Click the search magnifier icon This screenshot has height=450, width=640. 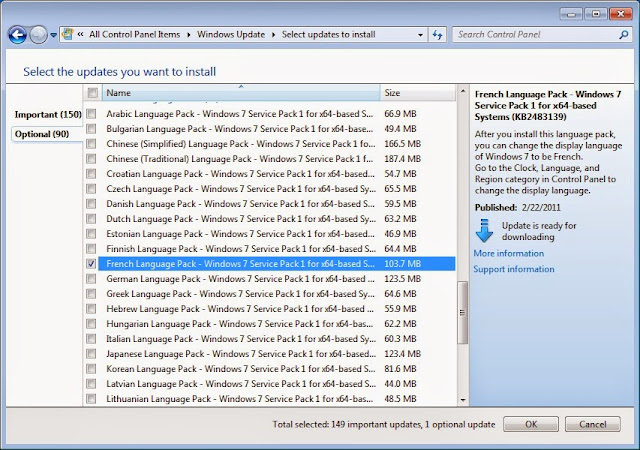coord(623,35)
